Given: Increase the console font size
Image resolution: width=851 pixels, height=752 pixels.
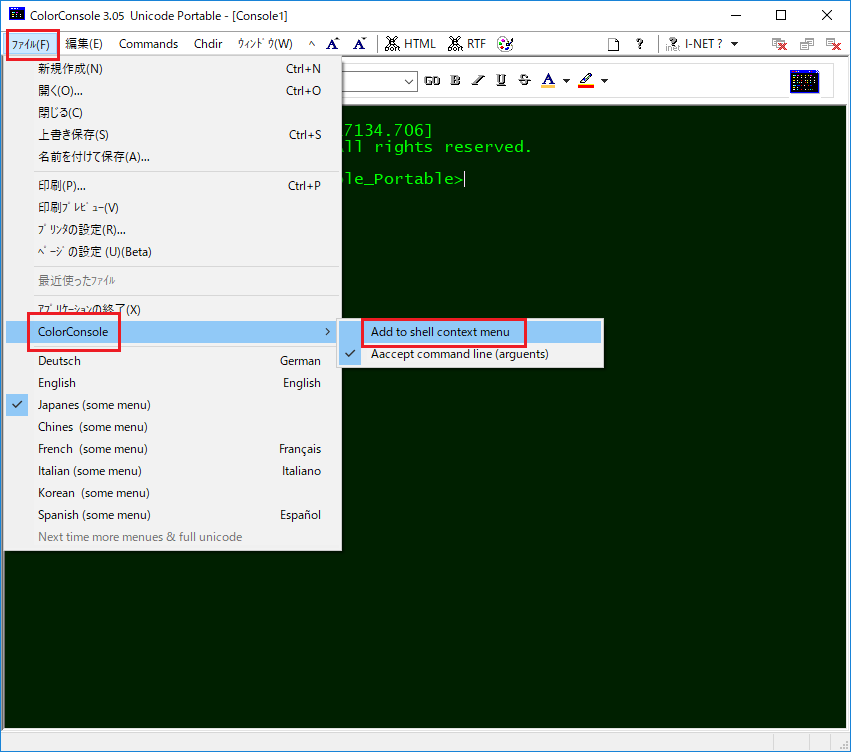Looking at the screenshot, I should click(333, 44).
